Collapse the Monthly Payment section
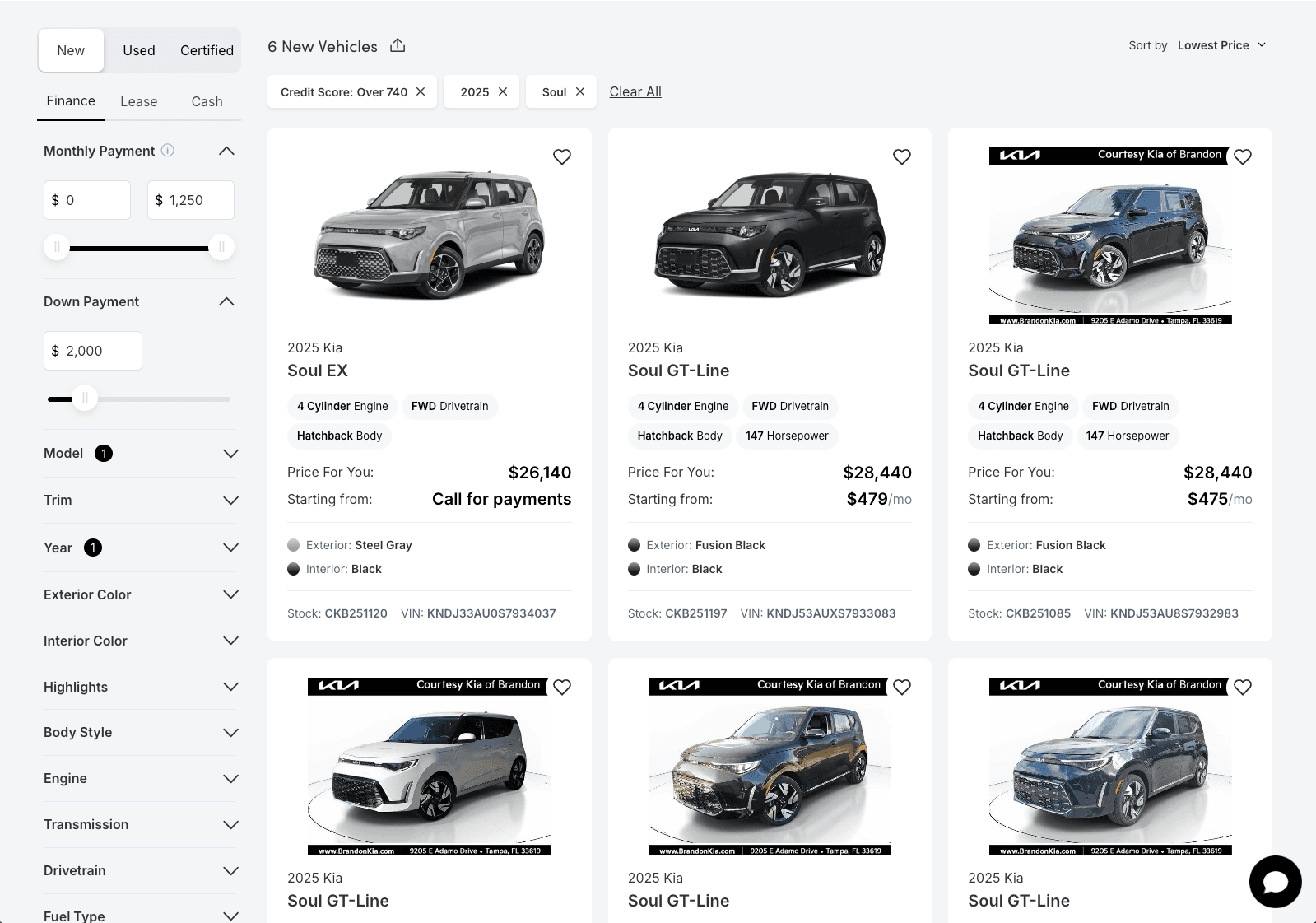Viewport: 1316px width, 923px height. (226, 151)
